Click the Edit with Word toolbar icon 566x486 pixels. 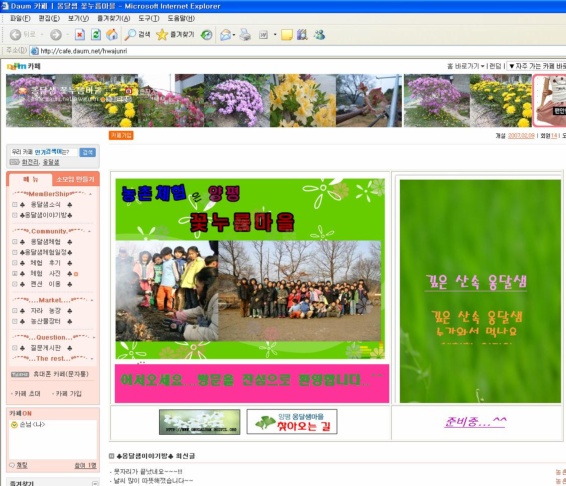(x=264, y=35)
